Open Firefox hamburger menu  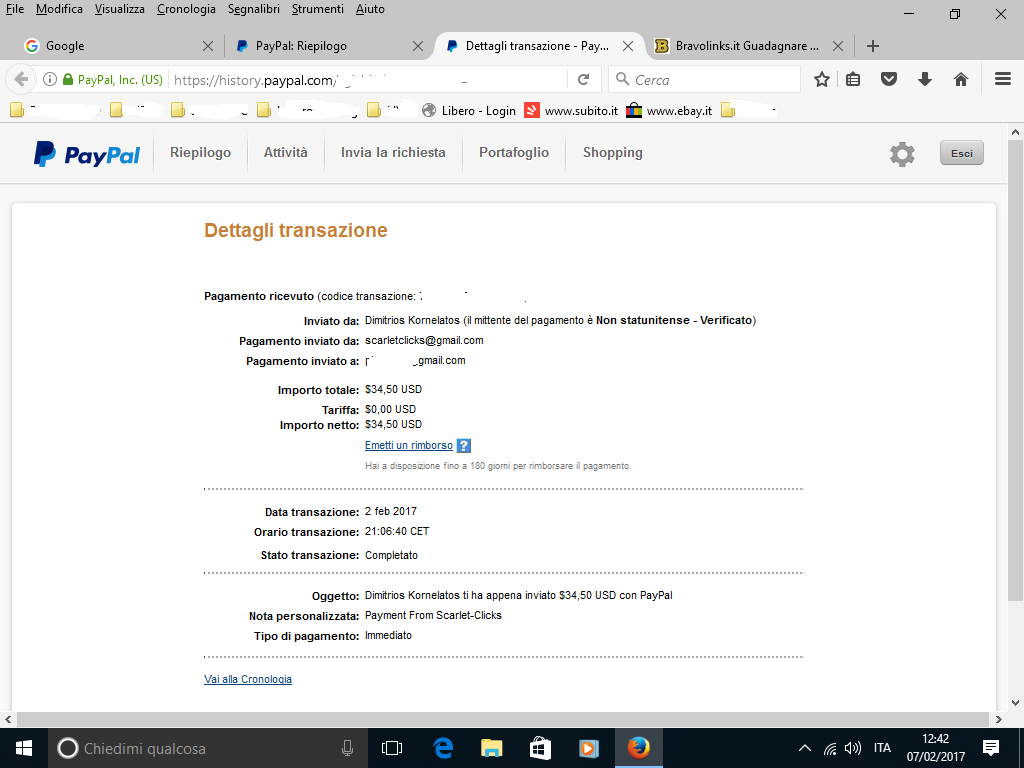pos(1003,79)
